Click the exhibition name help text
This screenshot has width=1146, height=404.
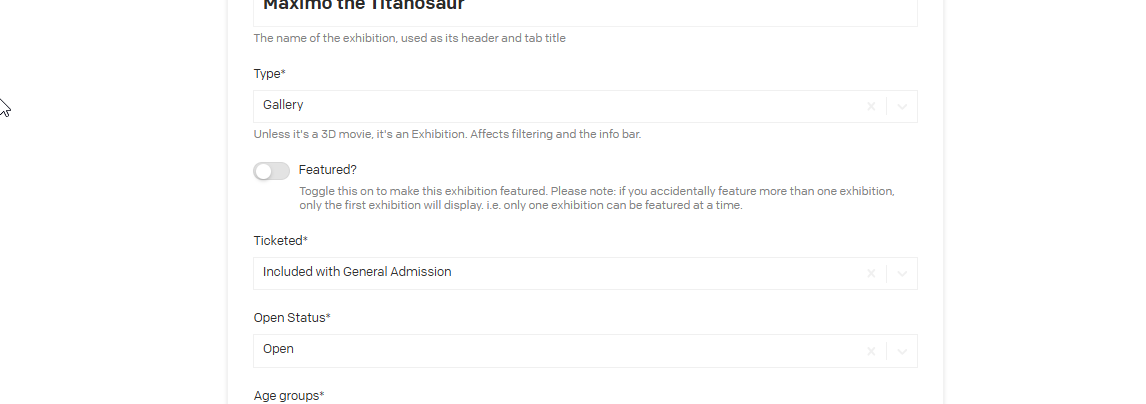416,39
